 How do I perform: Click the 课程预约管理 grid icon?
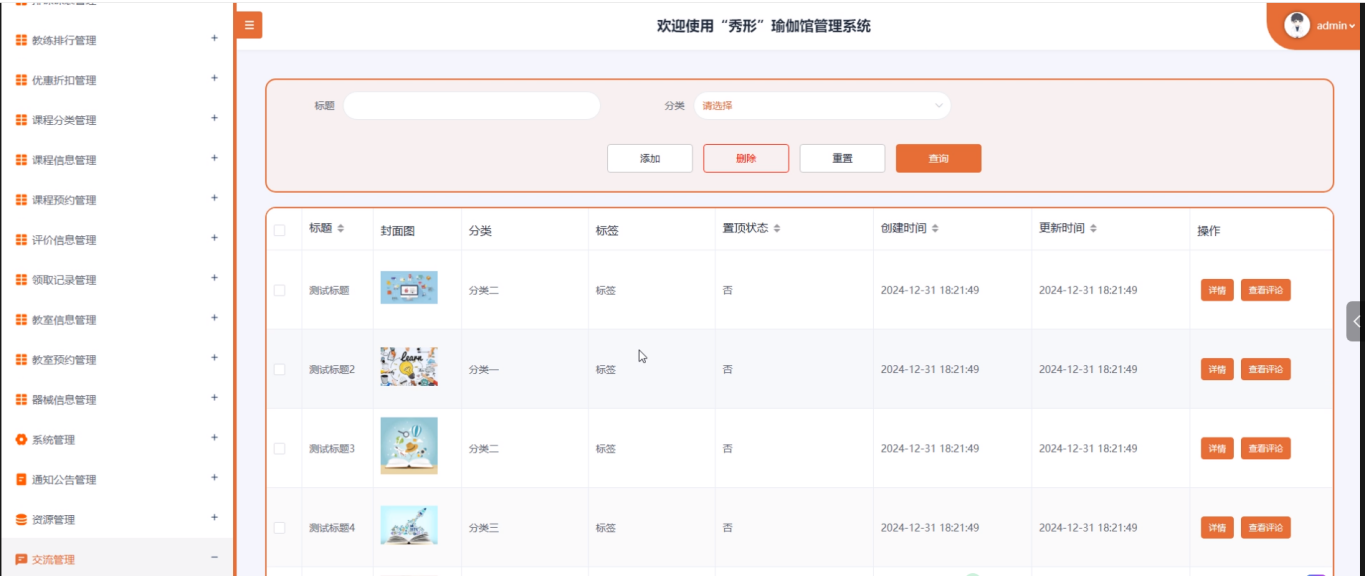click(21, 200)
